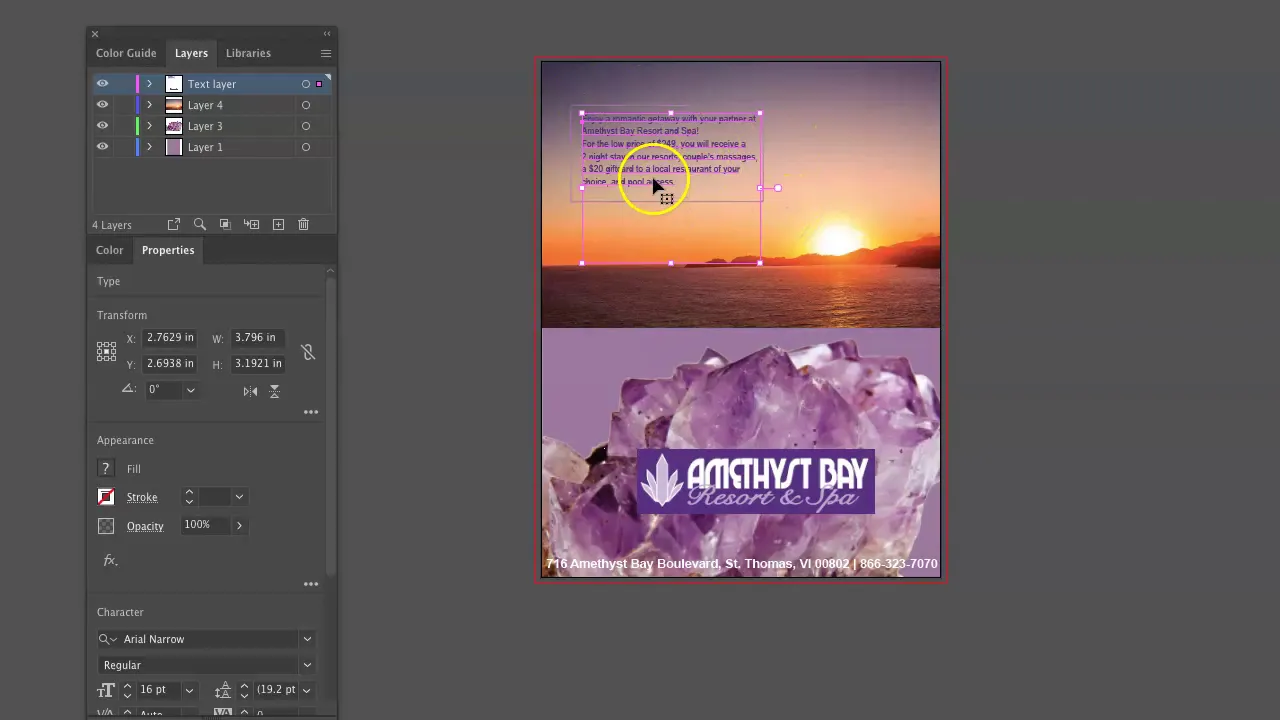
Task: Open the 16 pt font size dropdown
Action: click(x=189, y=690)
